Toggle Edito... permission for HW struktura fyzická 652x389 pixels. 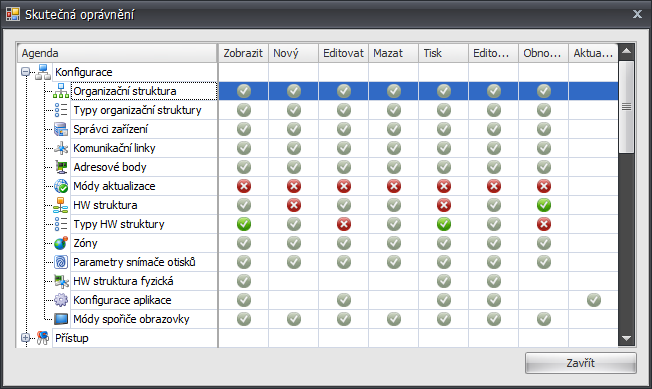click(x=494, y=281)
